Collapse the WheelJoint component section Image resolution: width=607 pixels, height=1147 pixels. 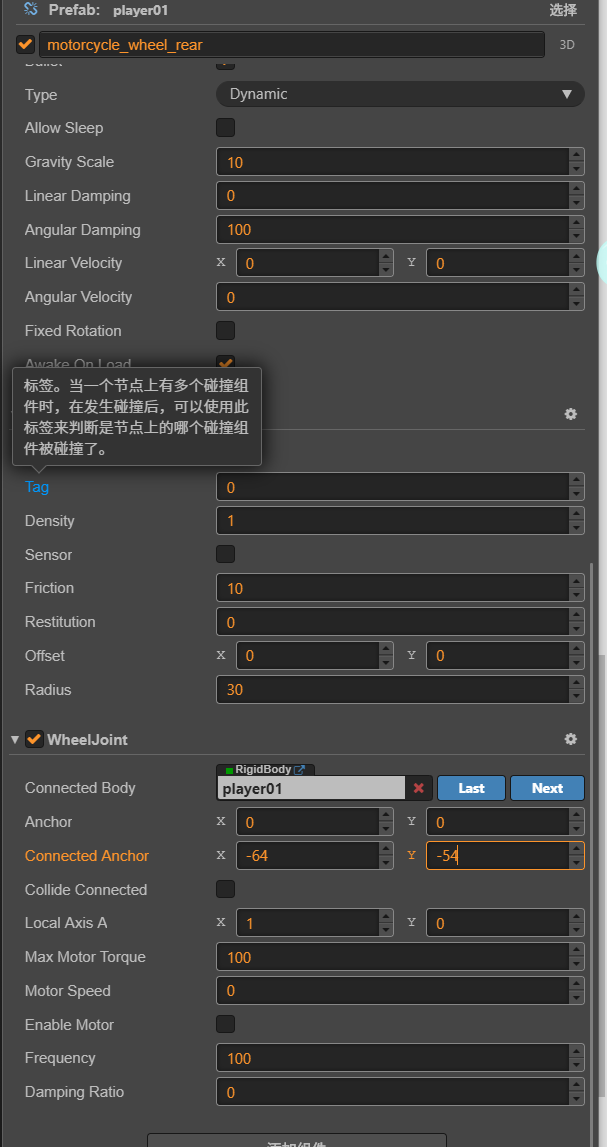point(15,740)
